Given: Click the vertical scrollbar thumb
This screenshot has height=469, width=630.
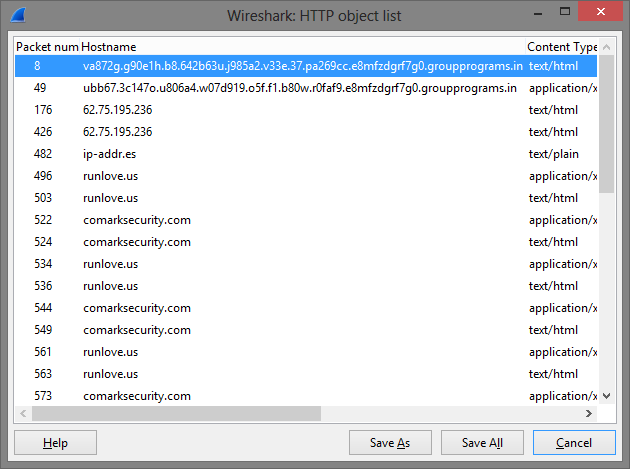Looking at the screenshot, I should (607, 124).
